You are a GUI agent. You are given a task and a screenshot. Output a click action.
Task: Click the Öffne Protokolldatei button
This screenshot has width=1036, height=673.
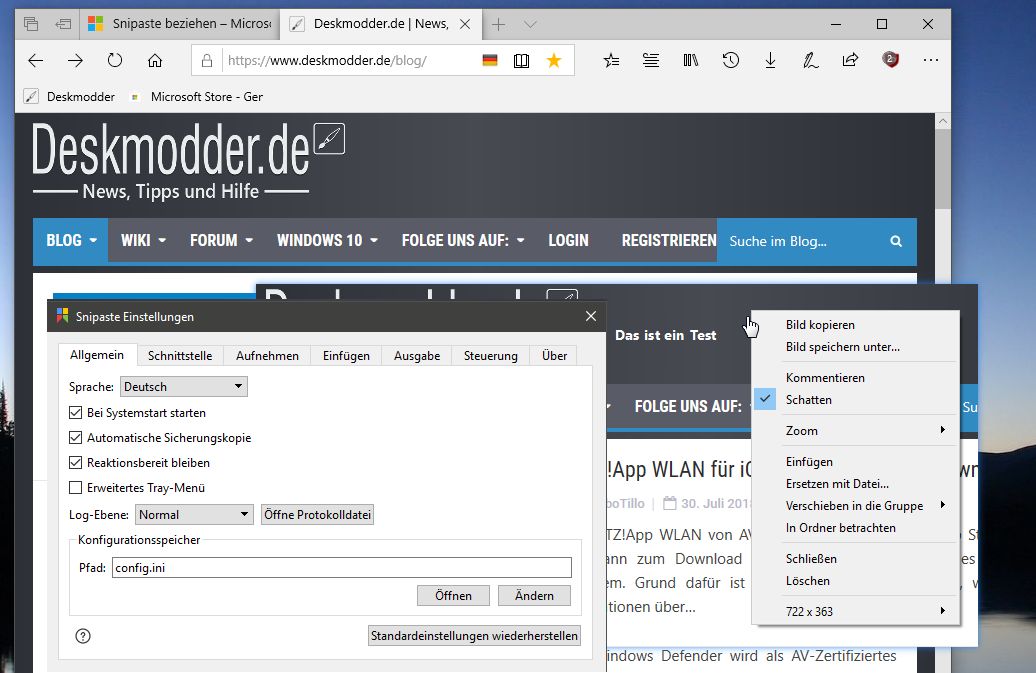click(x=317, y=514)
